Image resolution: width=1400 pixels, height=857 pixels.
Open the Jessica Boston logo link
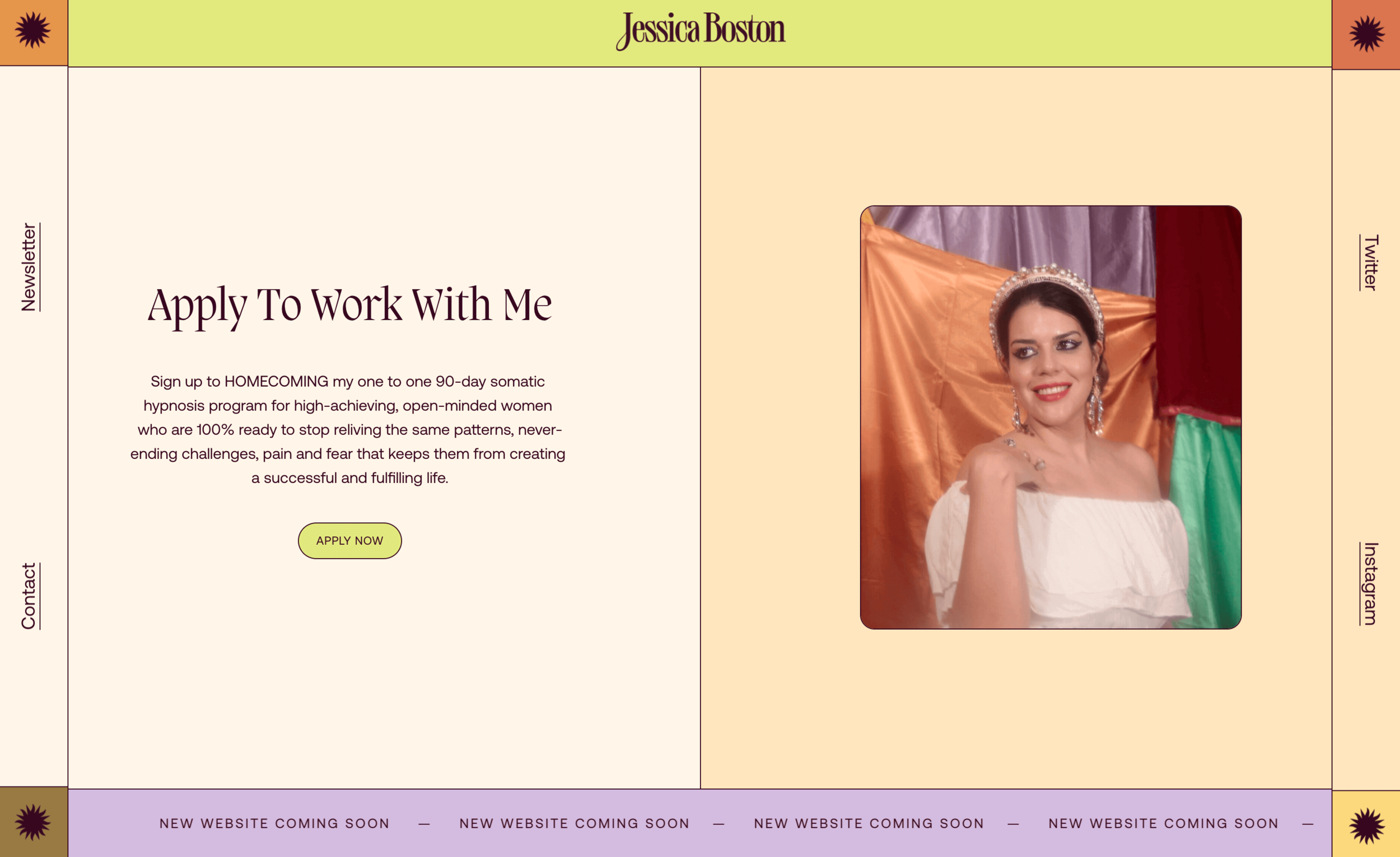pyautogui.click(x=700, y=31)
